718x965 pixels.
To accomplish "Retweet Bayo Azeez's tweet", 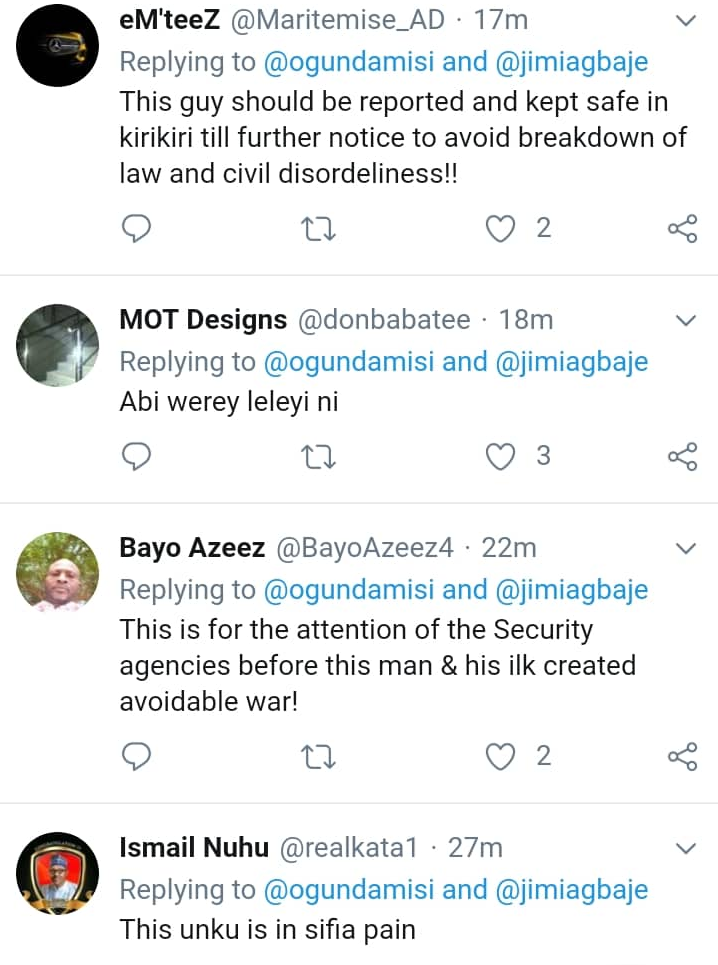I will tap(318, 757).
